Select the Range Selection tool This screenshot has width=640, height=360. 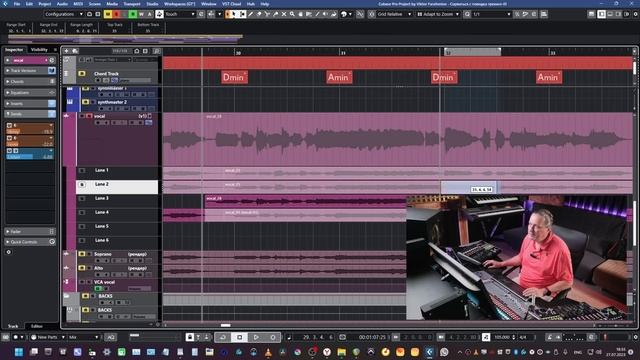click(x=242, y=14)
